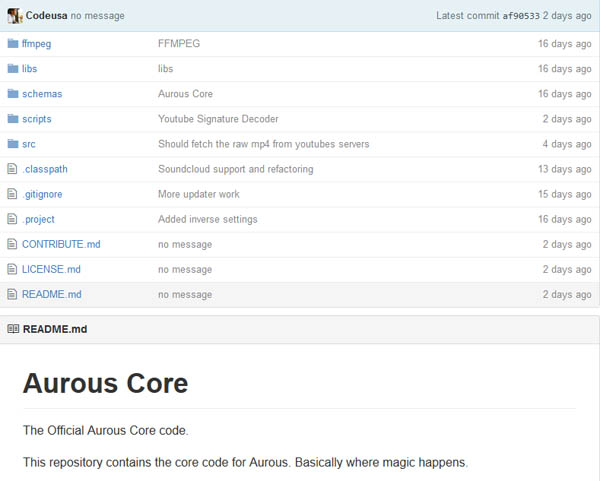The width and height of the screenshot is (600, 481).
Task: Click the CONTRIBUTE.md file icon
Action: click(12, 244)
